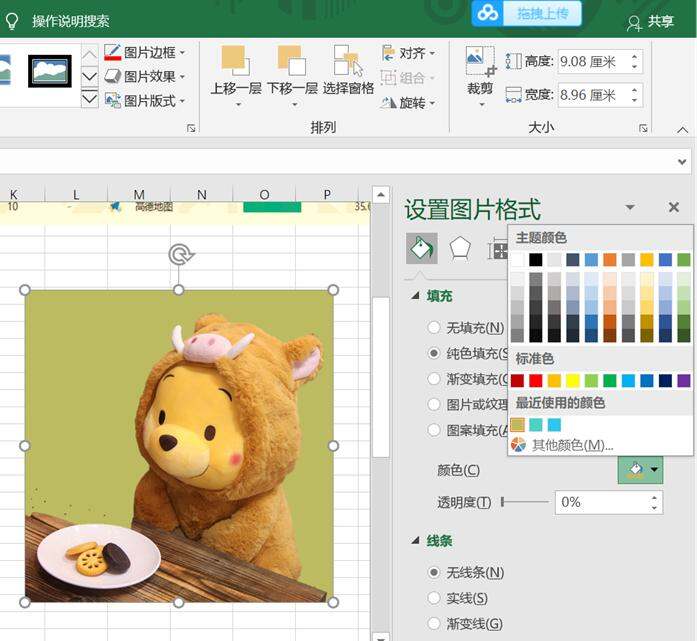Screen dimensions: 697x641
Task: Open the format pane options dropdown arrow
Action: (630, 207)
